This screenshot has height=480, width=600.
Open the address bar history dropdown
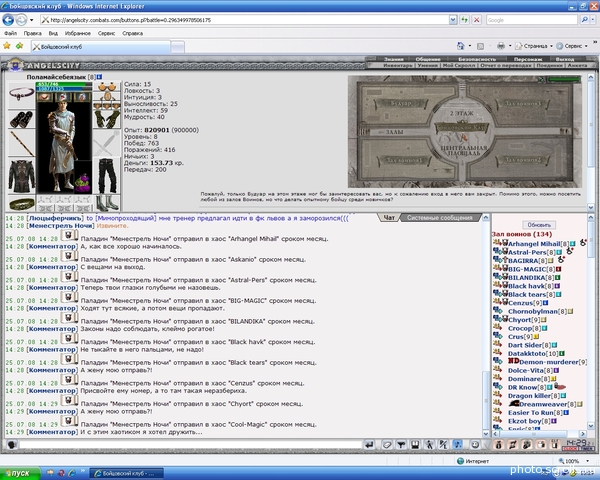click(453, 20)
